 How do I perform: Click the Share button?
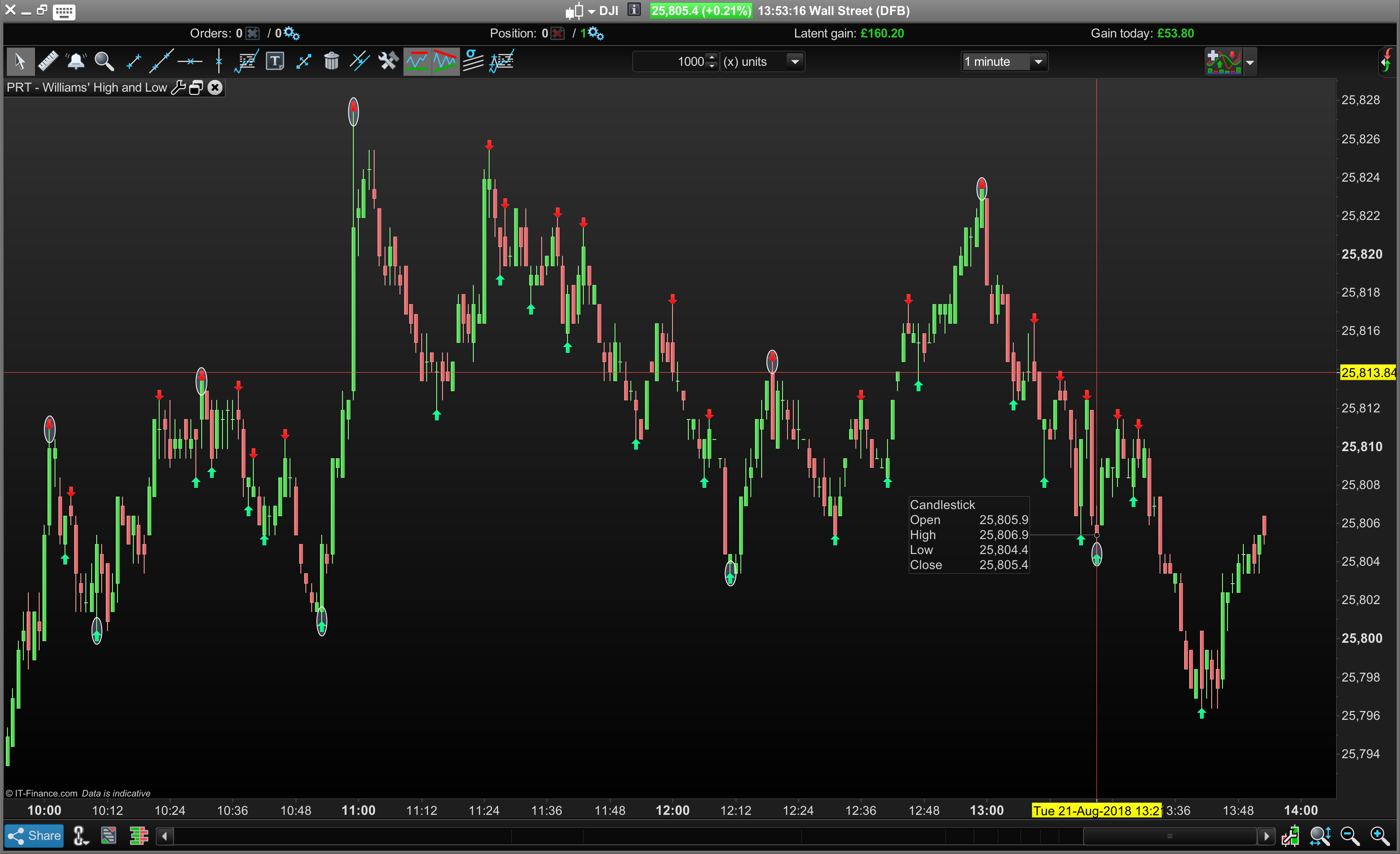click(34, 836)
